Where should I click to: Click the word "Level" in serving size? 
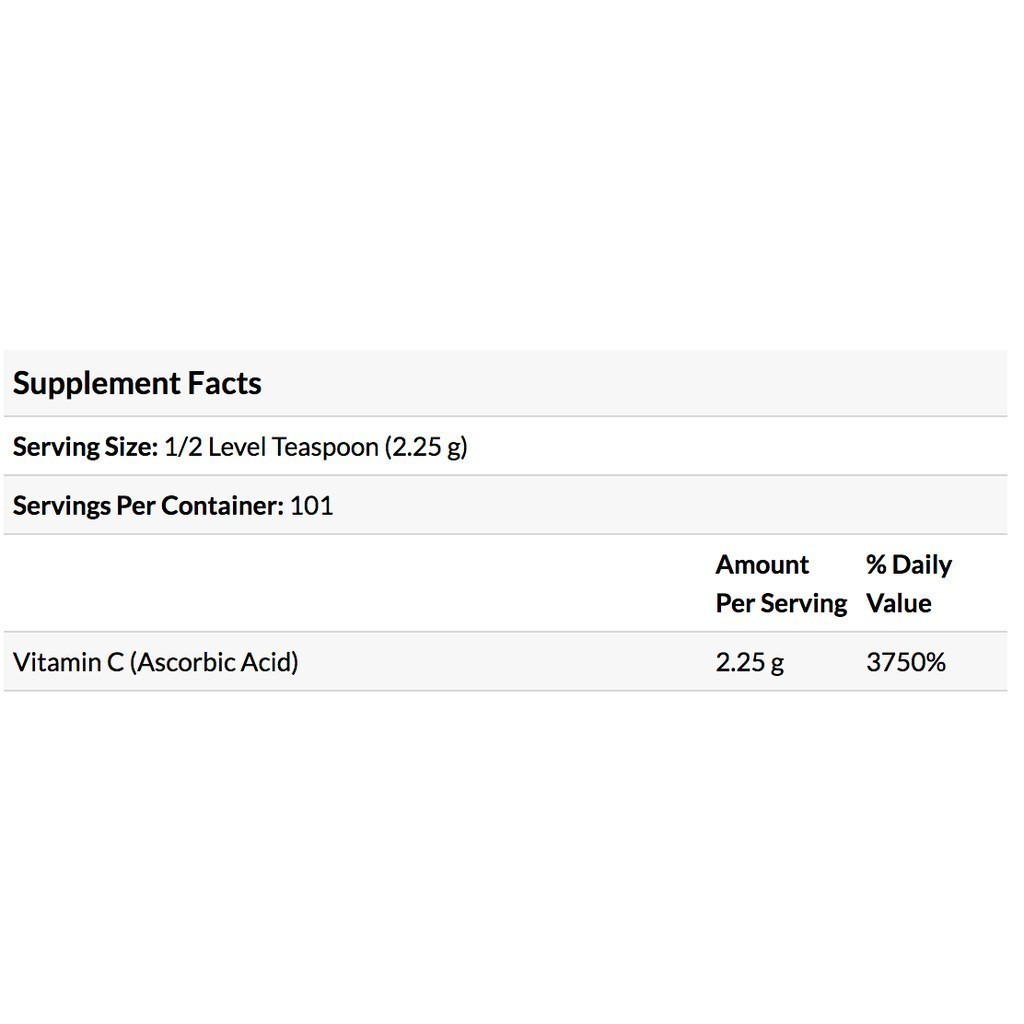(x=236, y=446)
